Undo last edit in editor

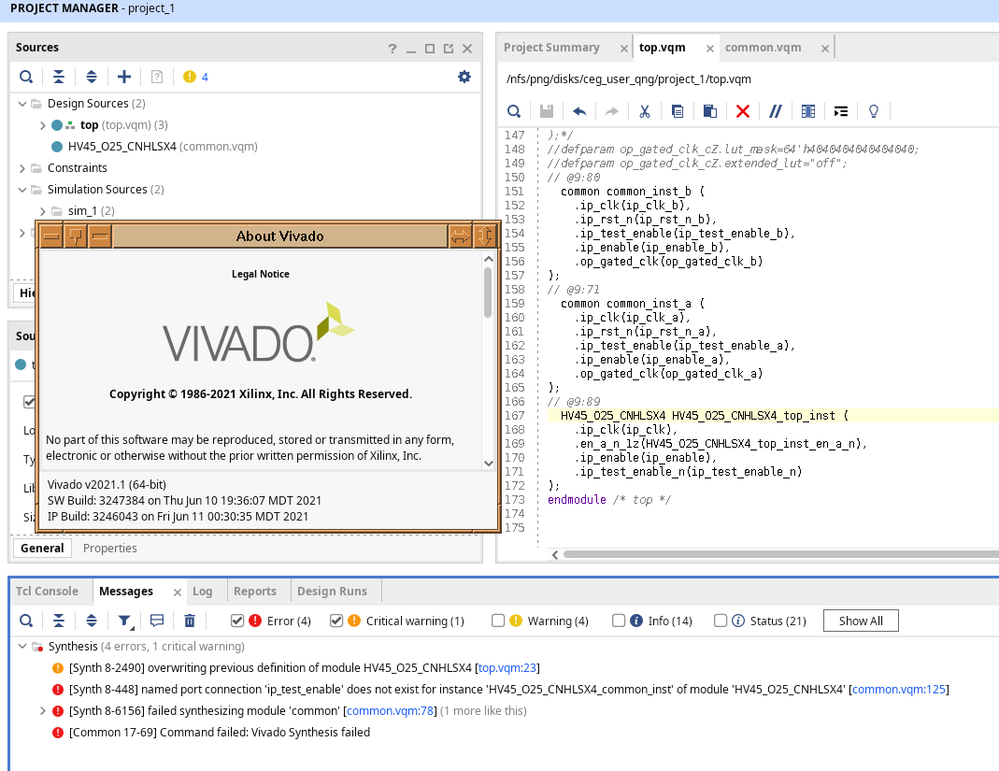point(579,112)
